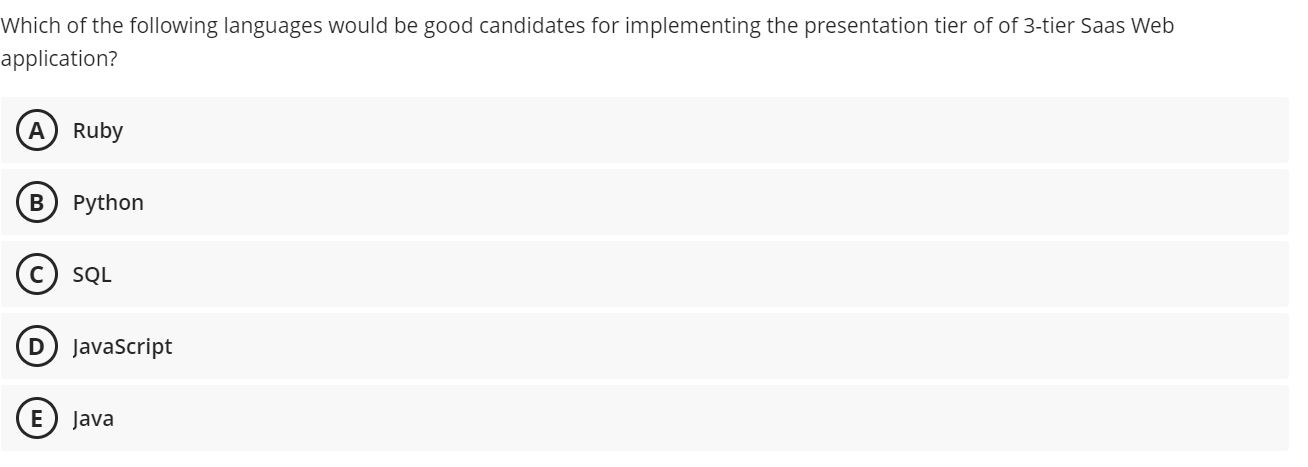The image size is (1308, 467).
Task: Choose the SQL answer text
Action: [92, 275]
